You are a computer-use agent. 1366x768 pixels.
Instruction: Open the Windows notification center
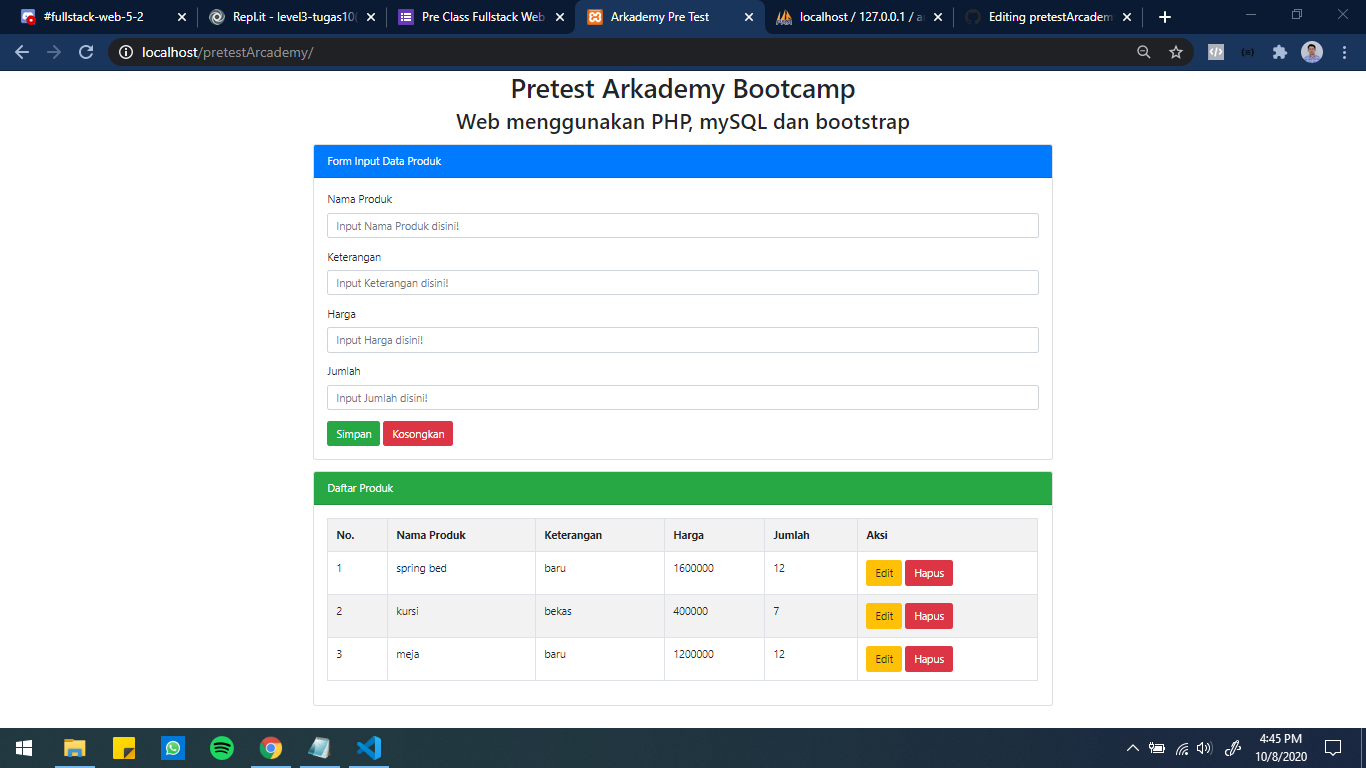point(1332,748)
